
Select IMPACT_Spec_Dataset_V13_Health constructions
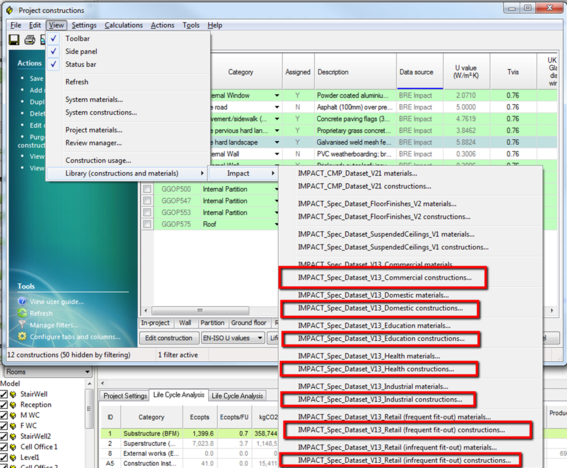[376, 369]
